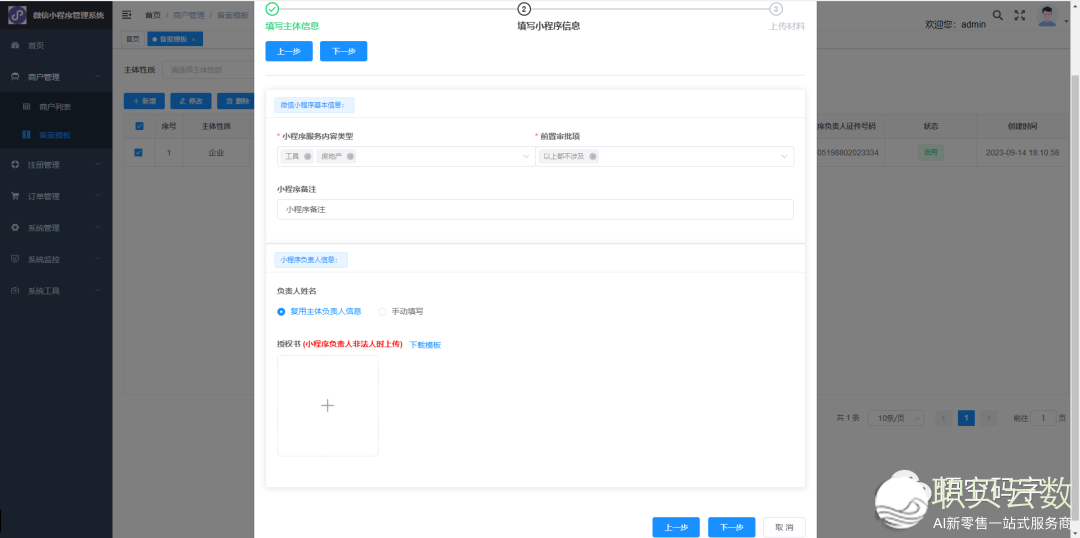Toggle fullscreen with the expand icon

click(1020, 15)
